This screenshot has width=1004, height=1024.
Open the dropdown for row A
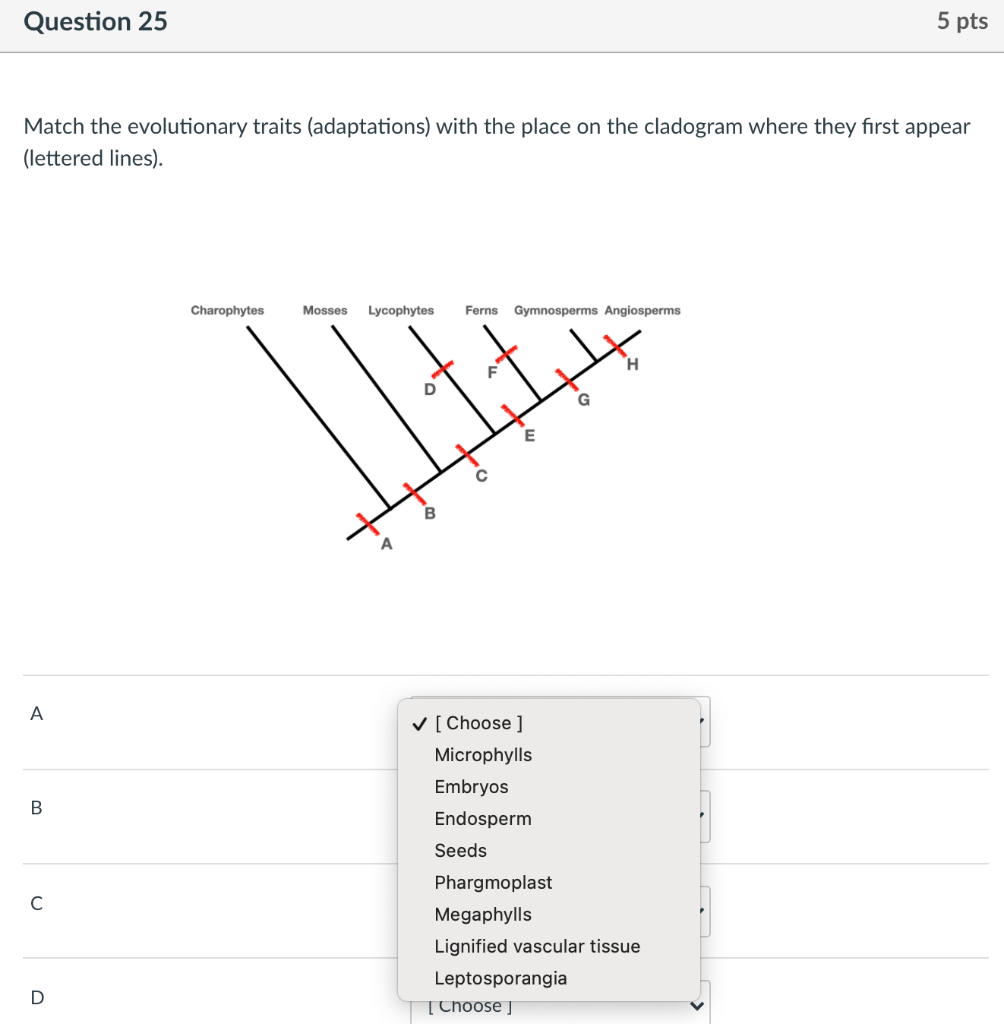(700, 722)
